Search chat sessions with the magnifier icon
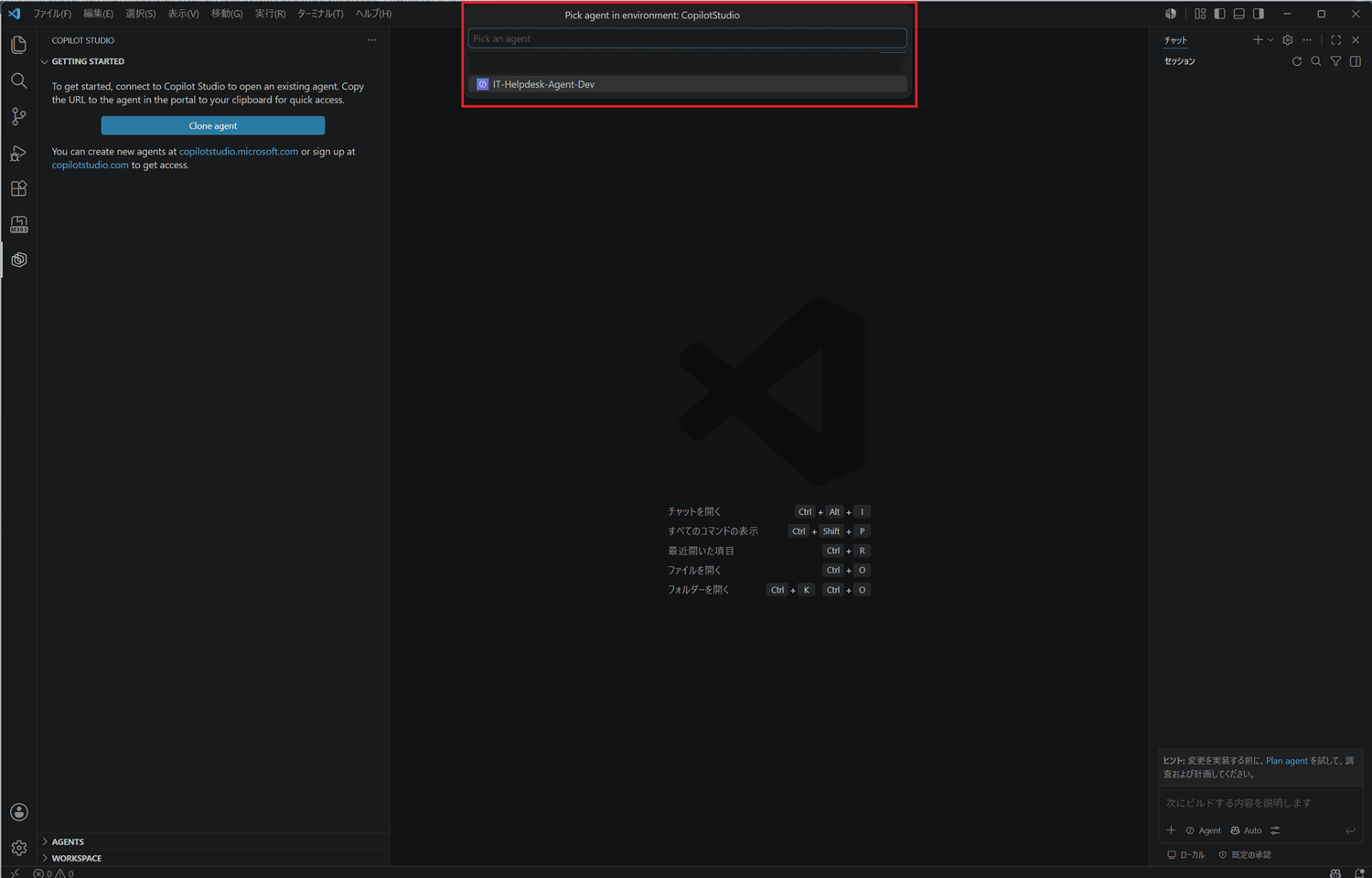Image resolution: width=1372 pixels, height=878 pixels. (x=1316, y=61)
